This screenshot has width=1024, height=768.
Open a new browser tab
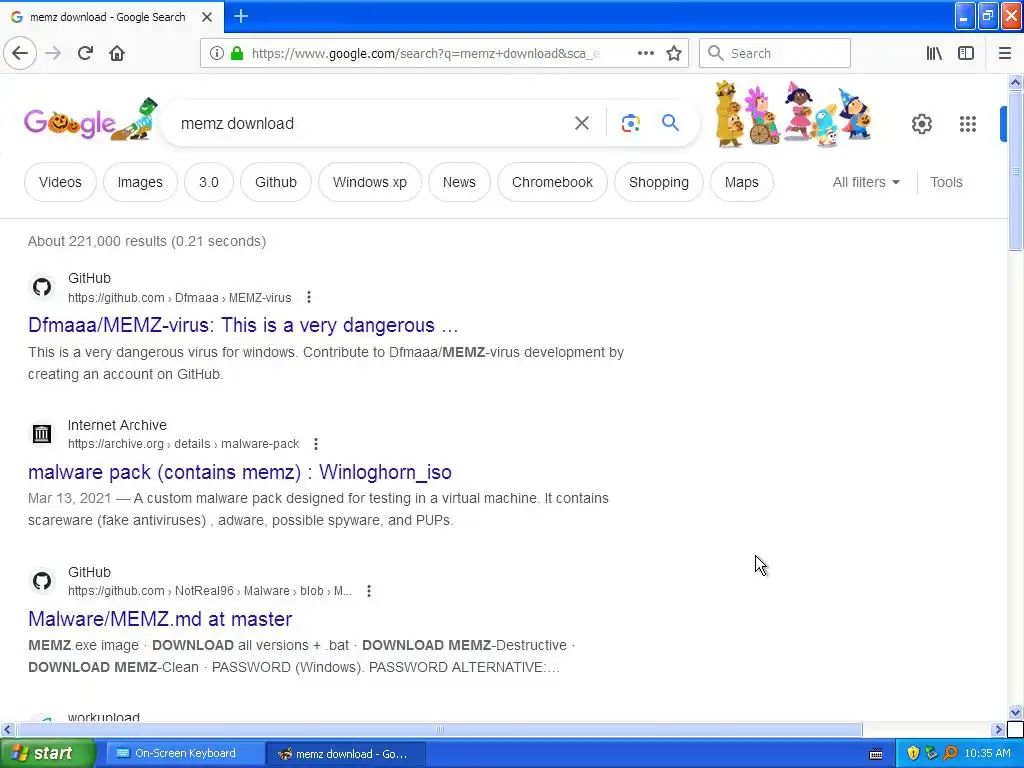(241, 16)
